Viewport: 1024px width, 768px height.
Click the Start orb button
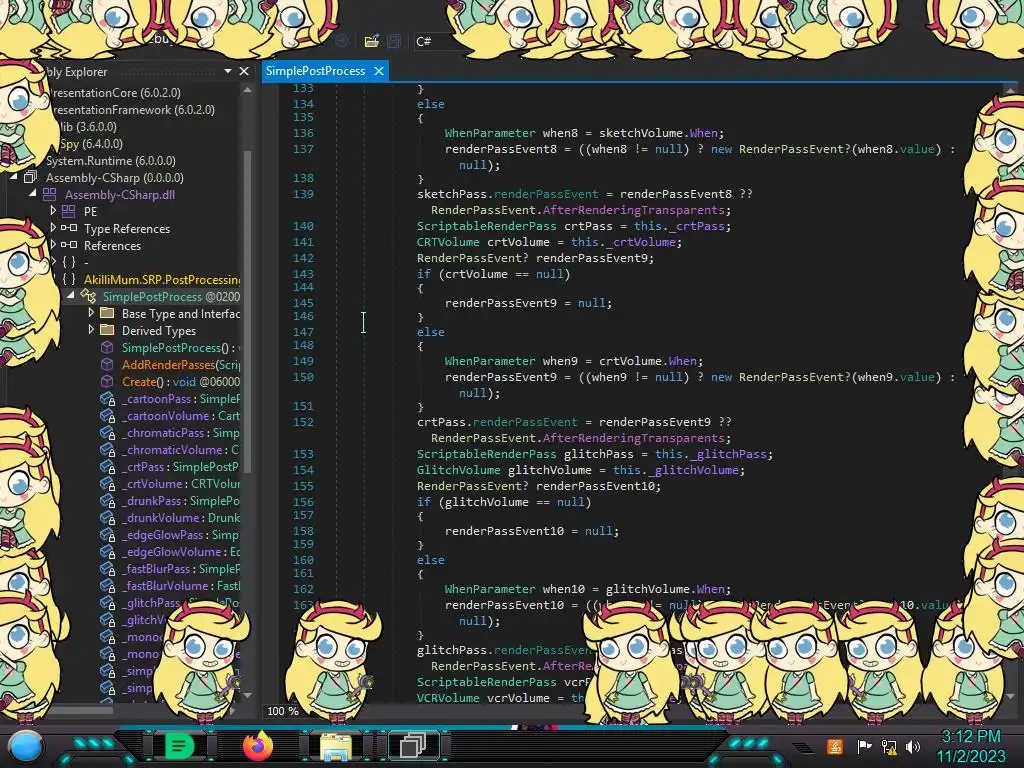26,747
